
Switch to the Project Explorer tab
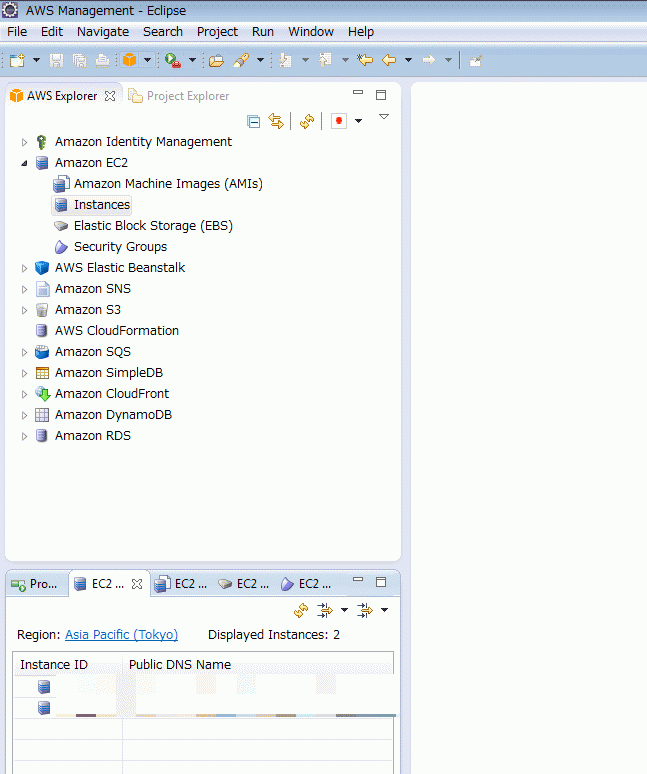[x=179, y=96]
